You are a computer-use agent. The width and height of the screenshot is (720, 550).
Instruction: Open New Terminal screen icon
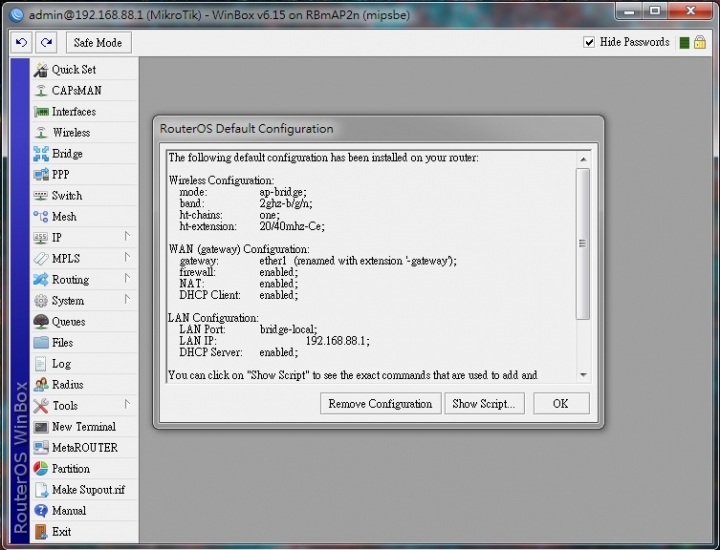(41, 427)
